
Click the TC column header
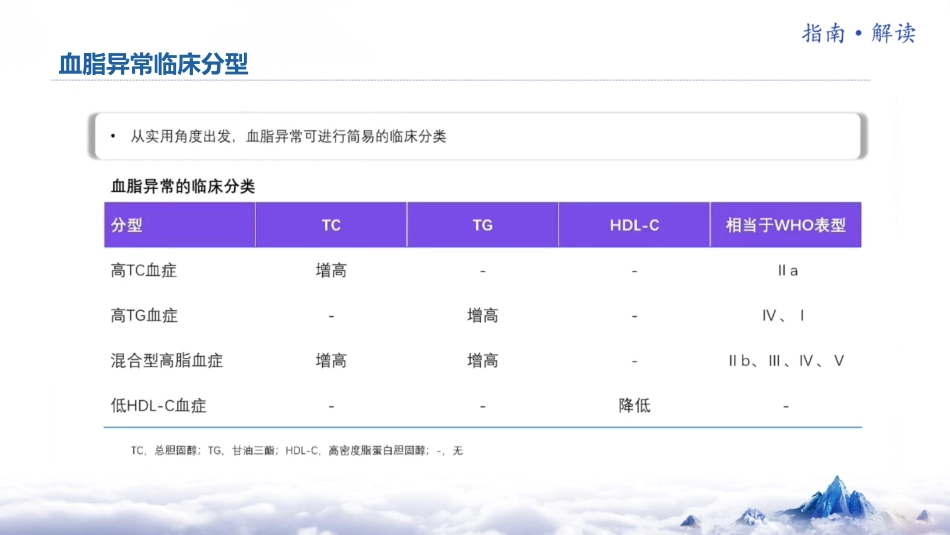(331, 225)
